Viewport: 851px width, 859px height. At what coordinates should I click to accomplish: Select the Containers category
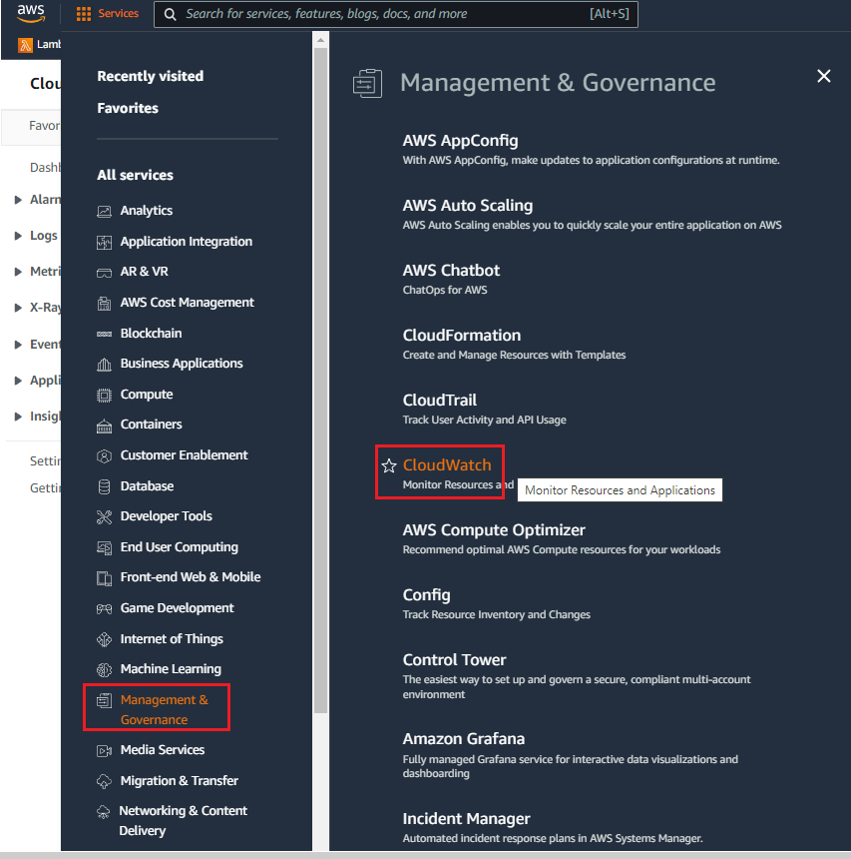click(x=151, y=425)
